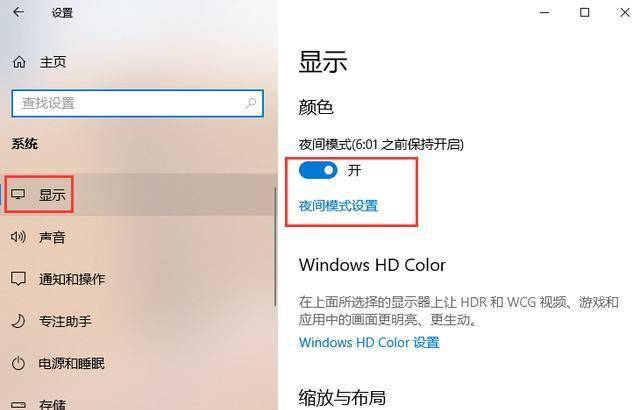Image resolution: width=640 pixels, height=410 pixels.
Task: Click the back arrow icon
Action: click(18, 12)
